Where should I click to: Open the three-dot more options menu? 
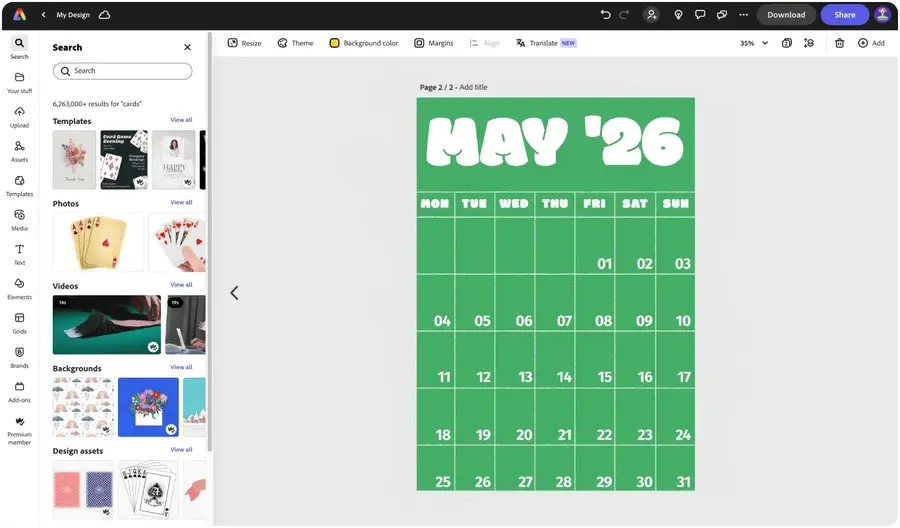(744, 15)
